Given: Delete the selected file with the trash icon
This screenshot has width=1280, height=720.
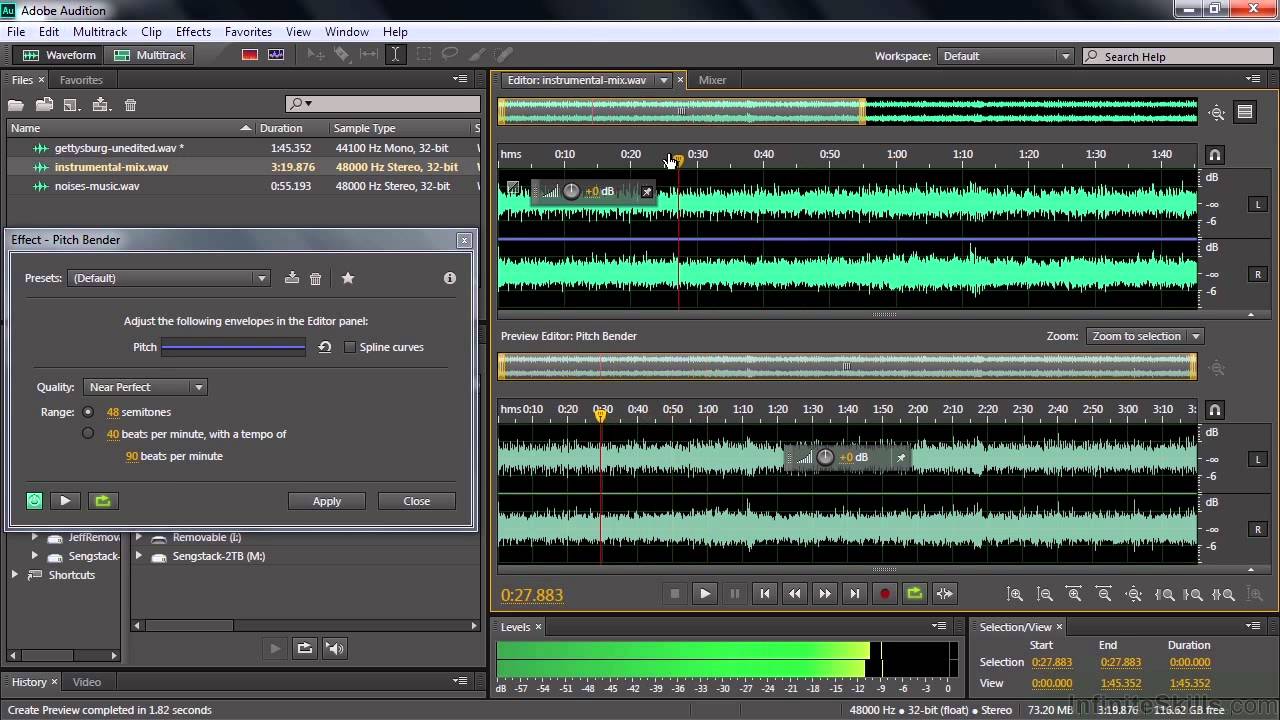Looking at the screenshot, I should tap(130, 105).
